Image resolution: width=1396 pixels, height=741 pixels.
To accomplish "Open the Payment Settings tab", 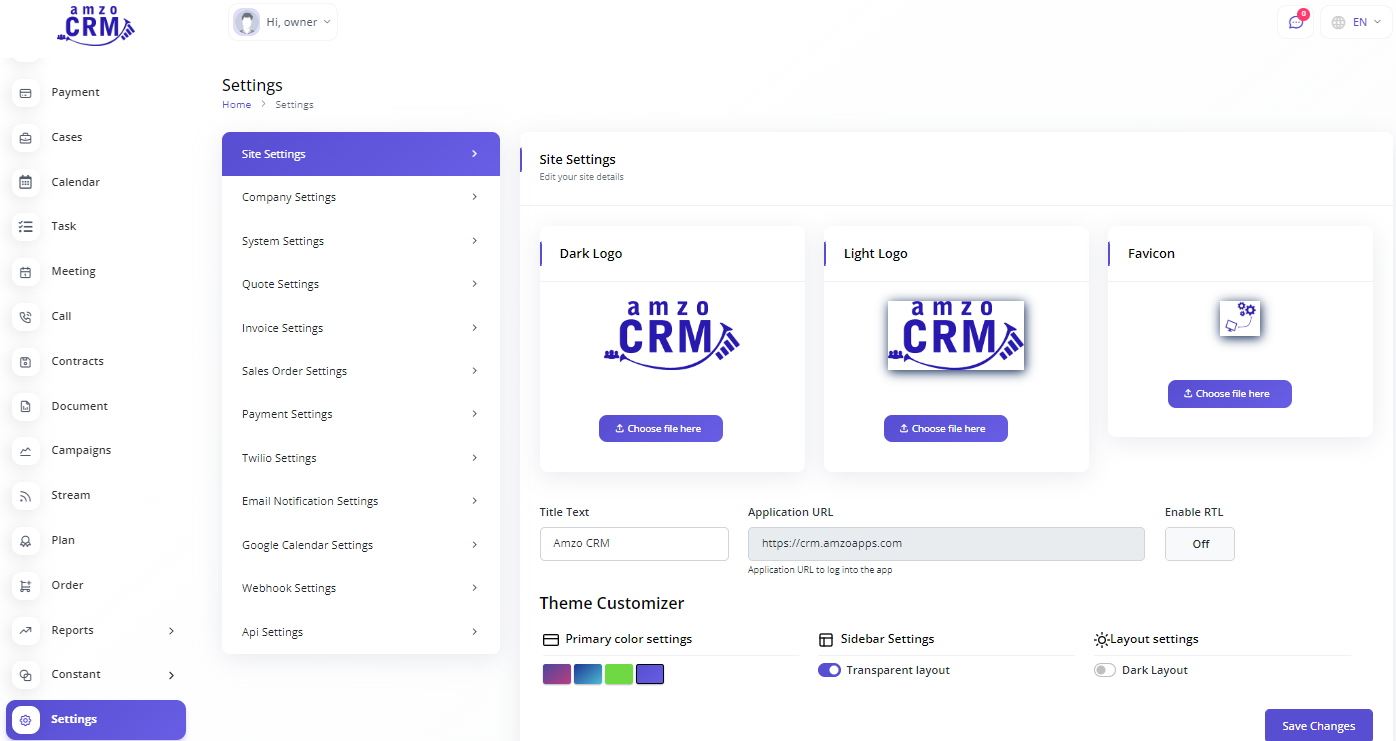I will click(361, 414).
